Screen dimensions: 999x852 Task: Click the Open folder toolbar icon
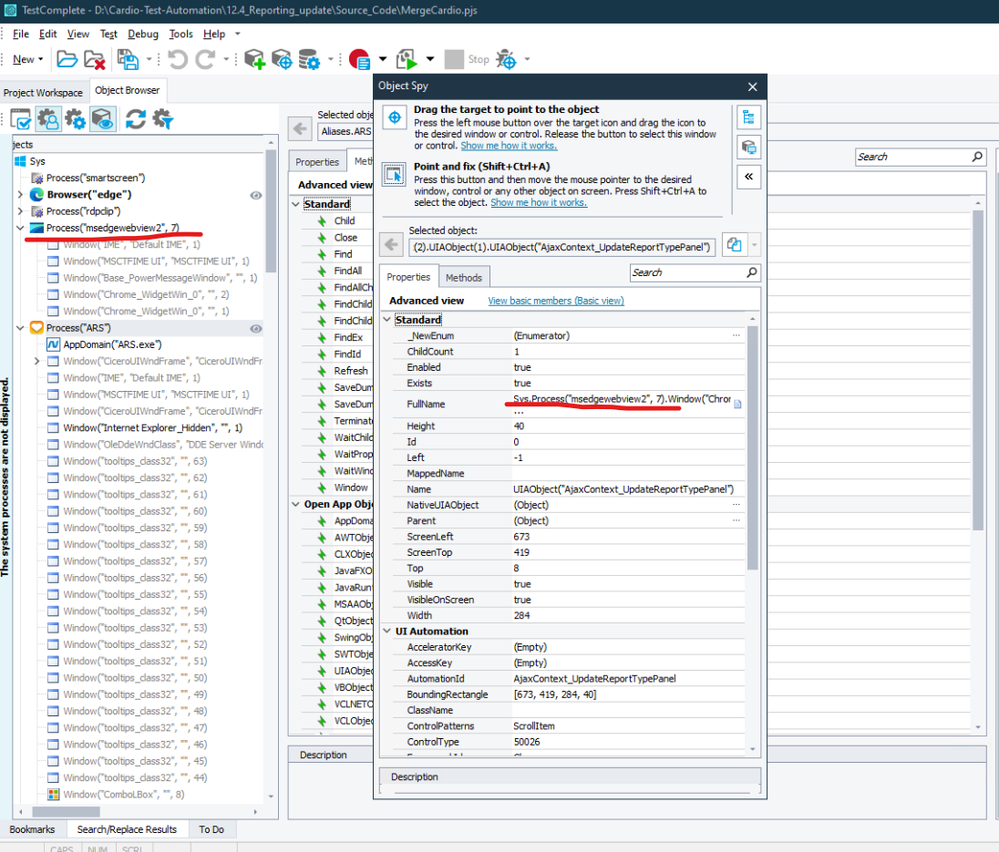point(67,60)
